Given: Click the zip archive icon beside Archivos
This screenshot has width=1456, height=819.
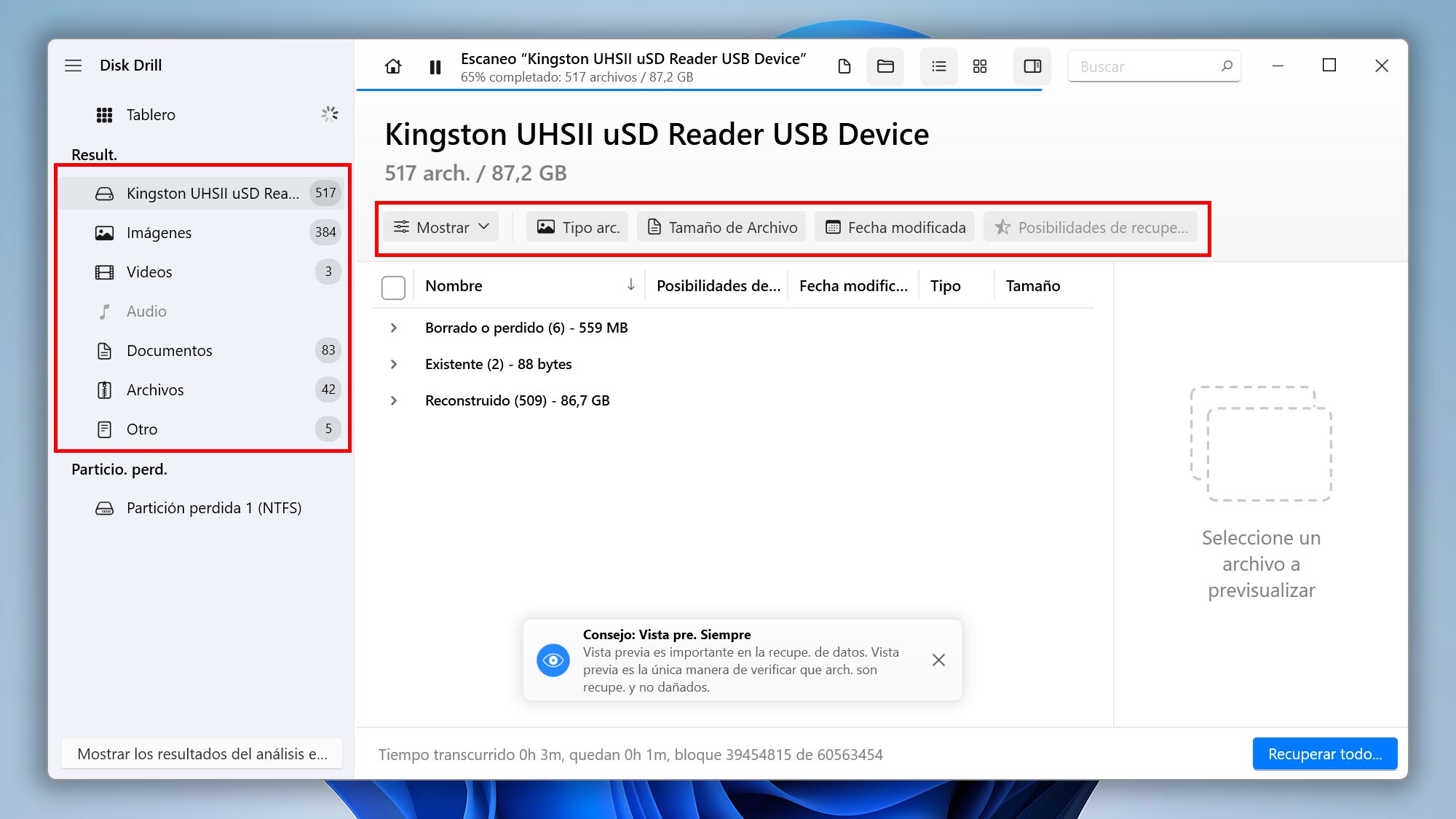Looking at the screenshot, I should coord(105,390).
